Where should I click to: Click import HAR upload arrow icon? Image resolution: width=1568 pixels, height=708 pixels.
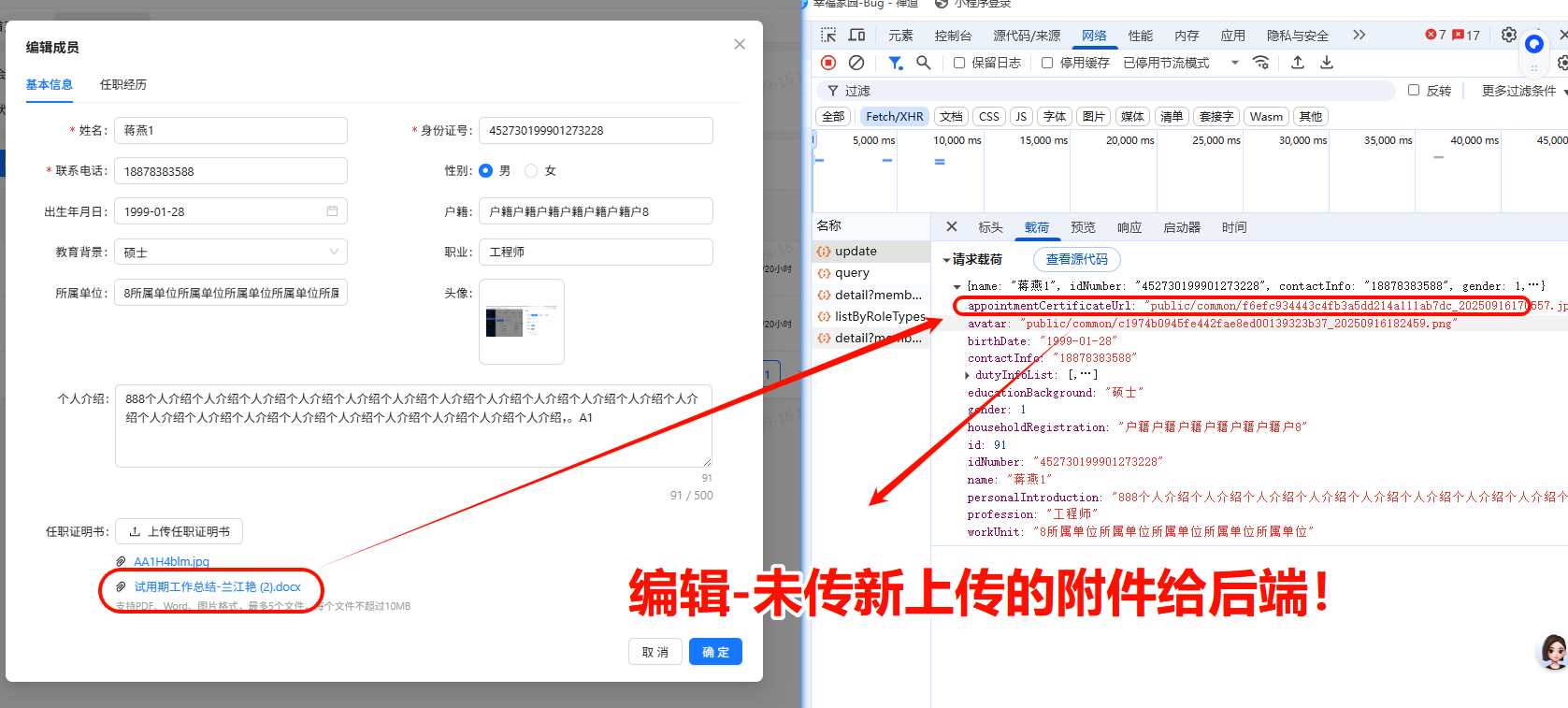pyautogui.click(x=1298, y=63)
